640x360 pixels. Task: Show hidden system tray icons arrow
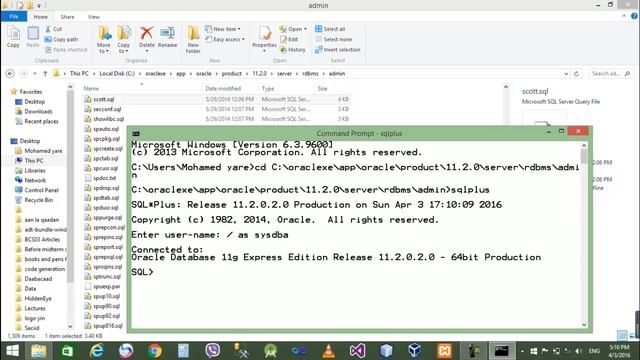(522, 351)
